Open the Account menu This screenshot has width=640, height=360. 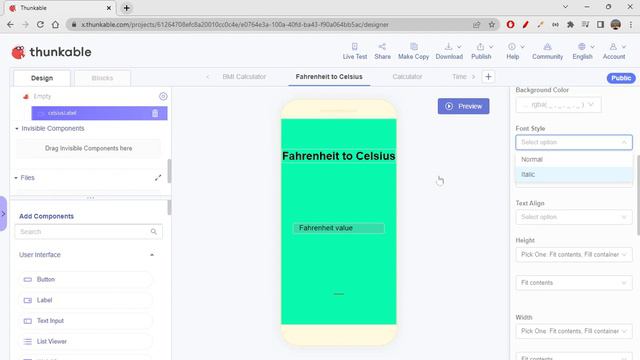[614, 51]
